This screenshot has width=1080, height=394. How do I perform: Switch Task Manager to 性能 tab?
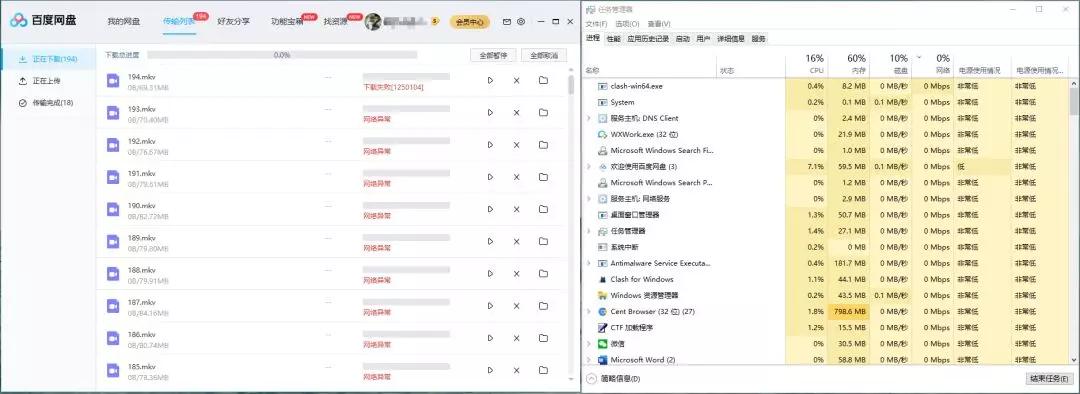pyautogui.click(x=614, y=39)
